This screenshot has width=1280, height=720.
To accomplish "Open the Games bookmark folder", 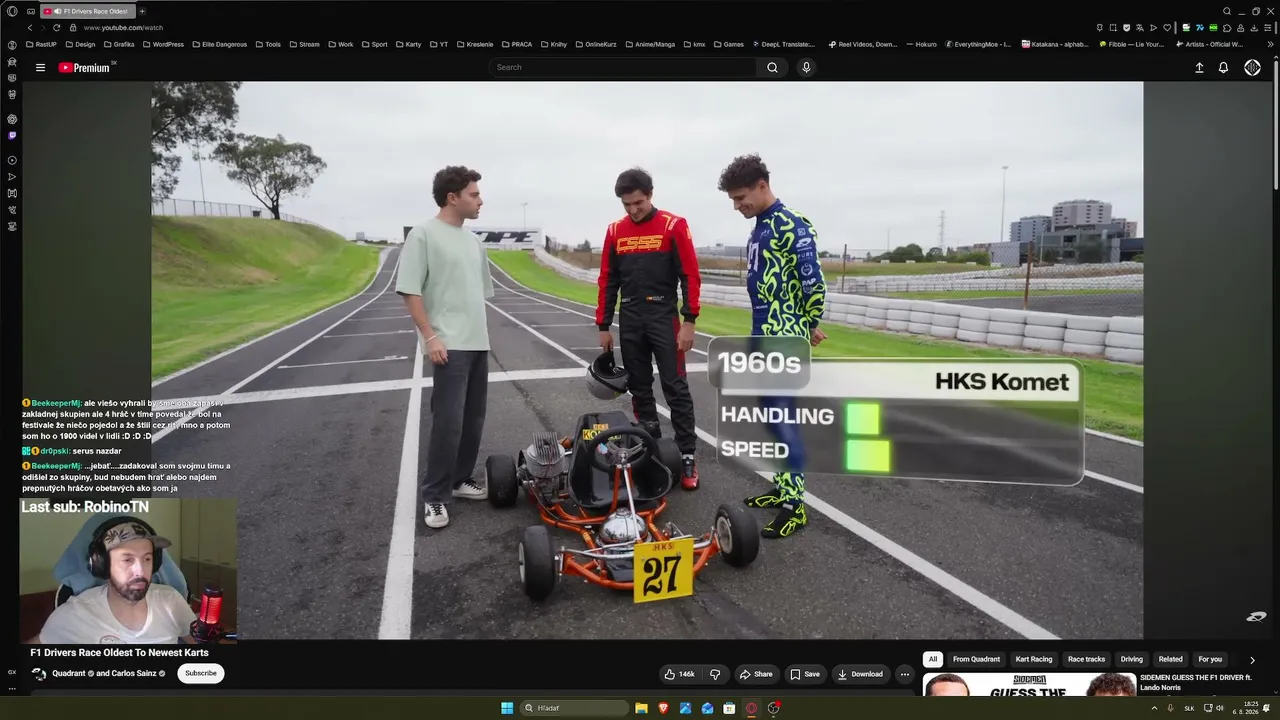I will coord(728,44).
